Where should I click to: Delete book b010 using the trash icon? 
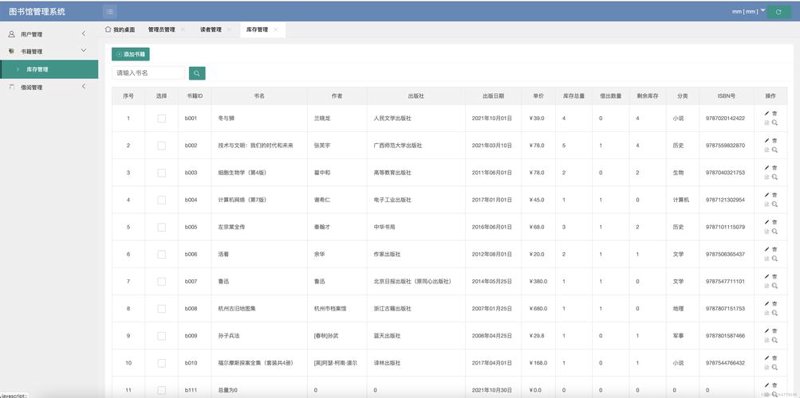pyautogui.click(x=774, y=358)
